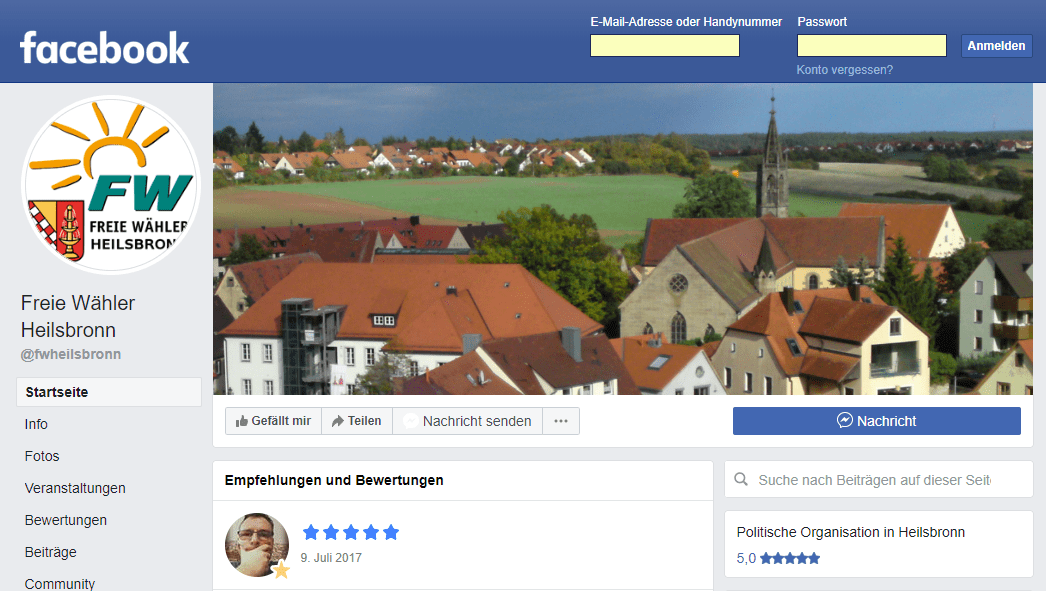Click the Empfehlungen und Bewertungen heading
Screen dimensions: 1046x591
point(334,480)
